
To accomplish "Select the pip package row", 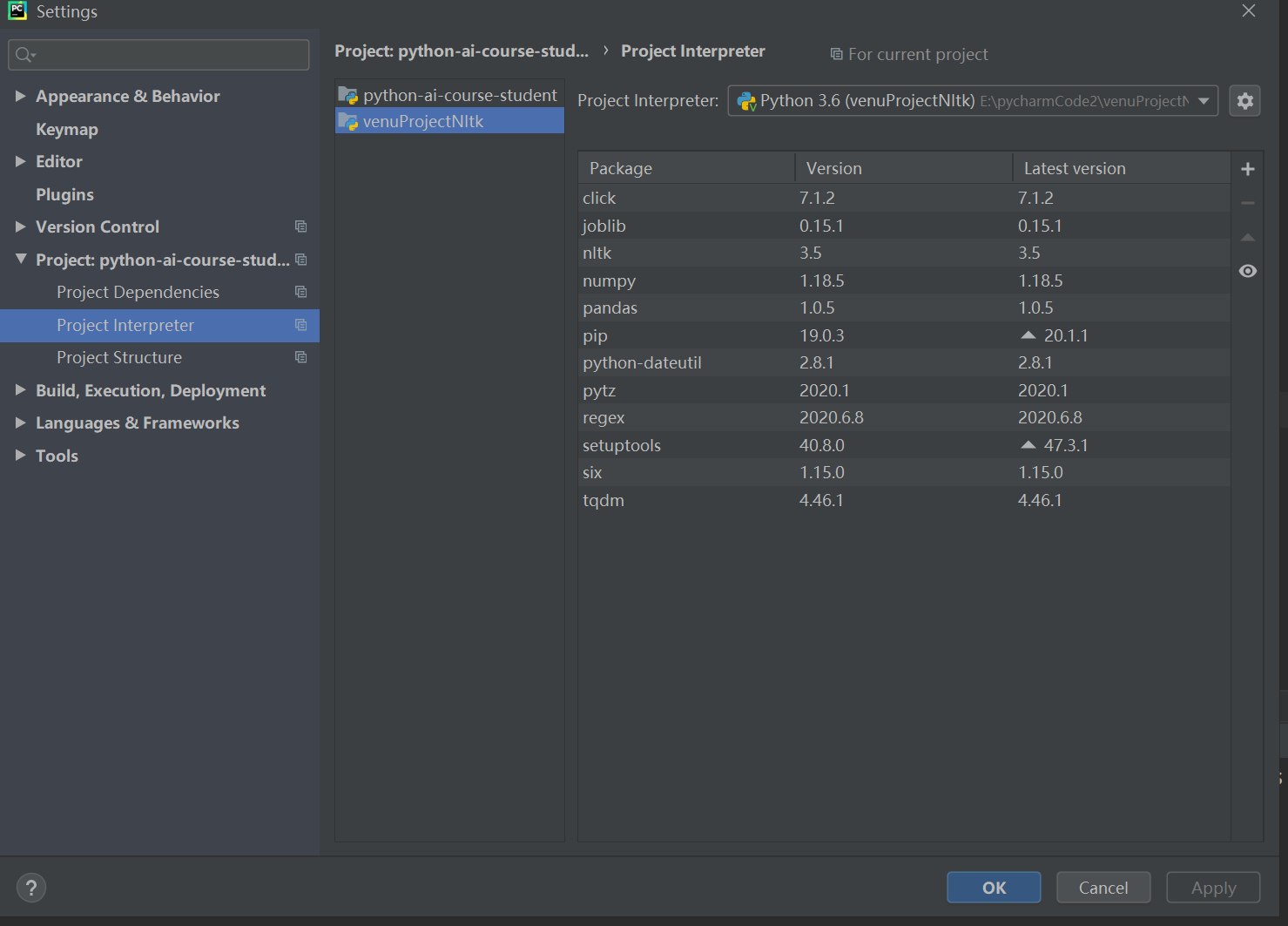I will 904,335.
